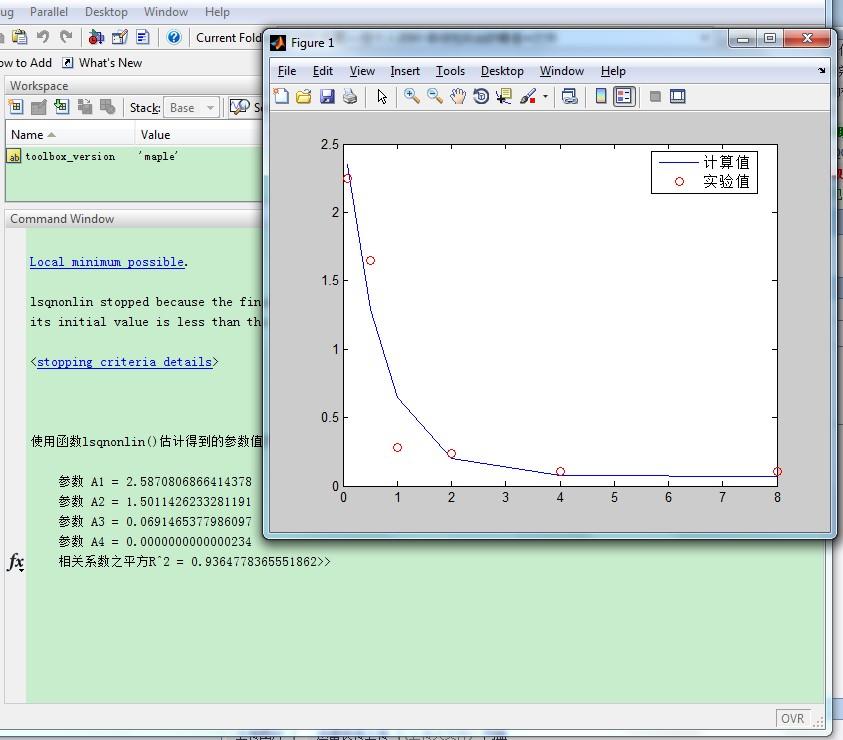Open Help menu in MATLAB main window
This screenshot has height=740, width=843.
[217, 12]
